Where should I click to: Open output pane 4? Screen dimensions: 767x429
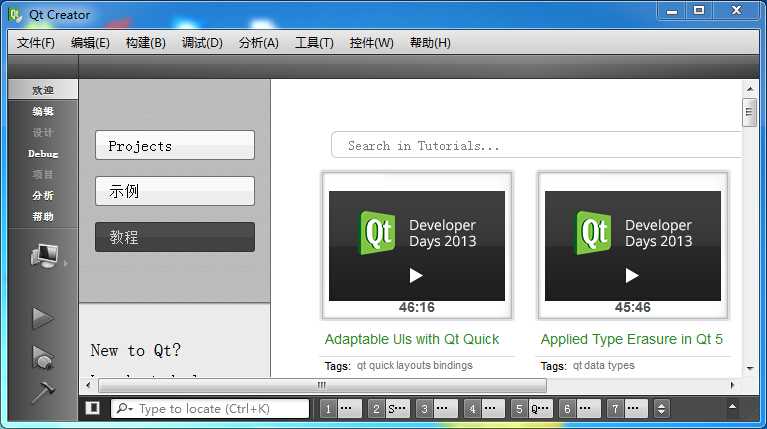coord(484,408)
